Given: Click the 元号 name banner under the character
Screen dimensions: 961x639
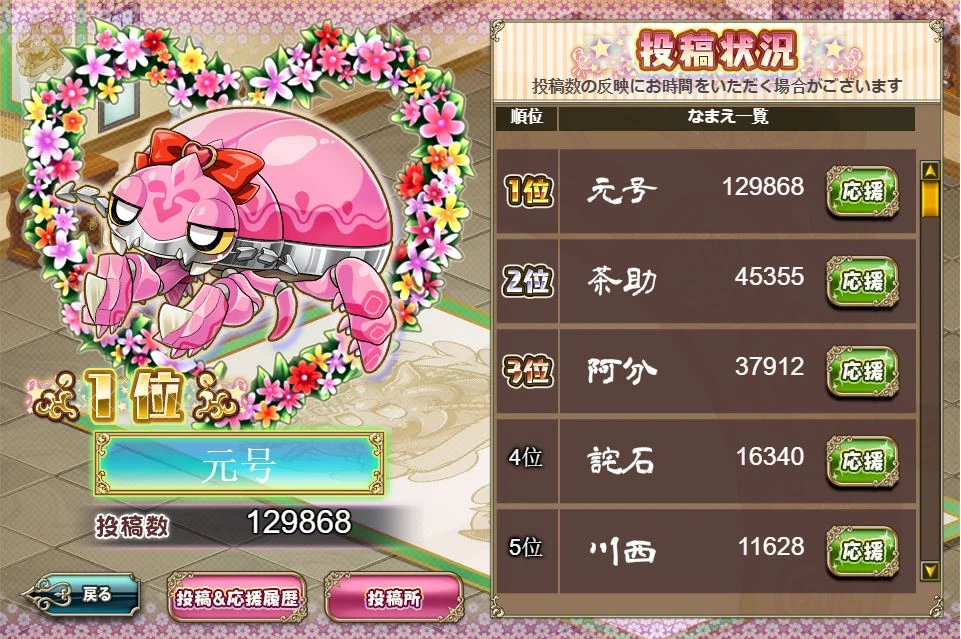Looking at the screenshot, I should (240, 464).
